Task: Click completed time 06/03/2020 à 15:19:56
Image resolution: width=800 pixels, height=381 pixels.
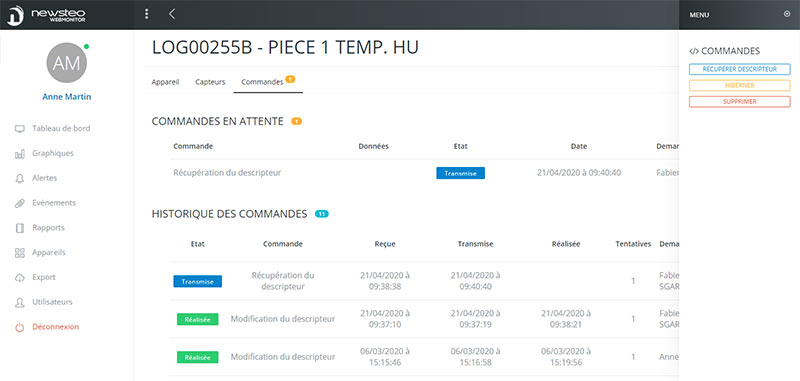Action: click(566, 357)
